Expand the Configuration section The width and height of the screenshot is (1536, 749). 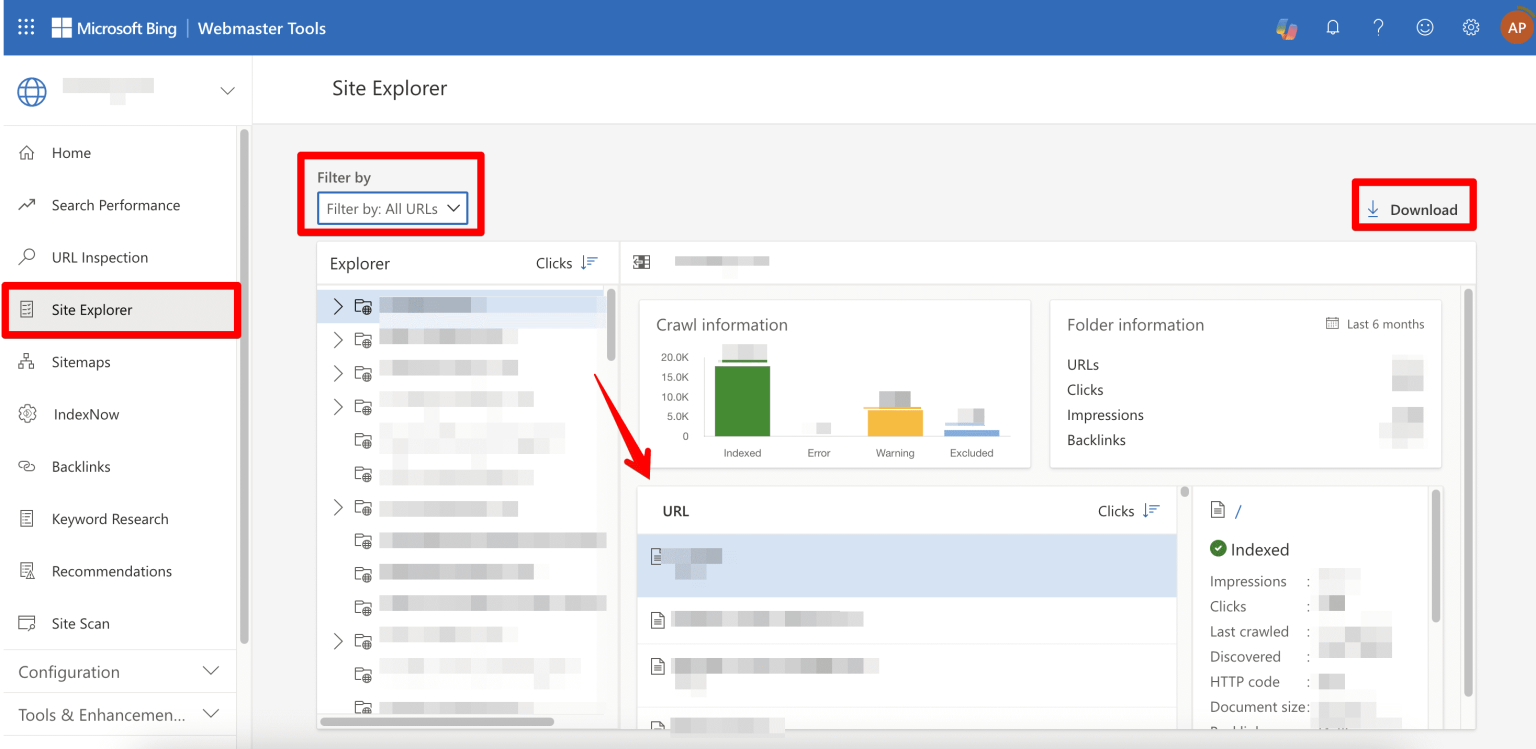pyautogui.click(x=211, y=671)
